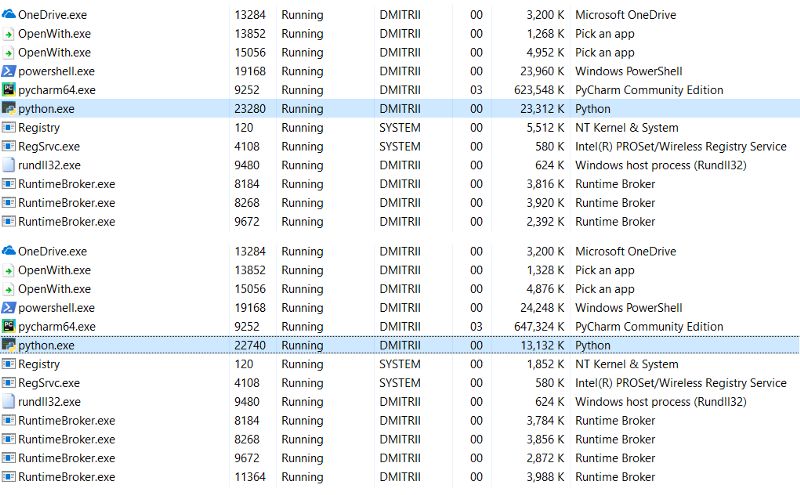Select python.exe process with PID 22740
The height and width of the screenshot is (495, 800).
400,345
